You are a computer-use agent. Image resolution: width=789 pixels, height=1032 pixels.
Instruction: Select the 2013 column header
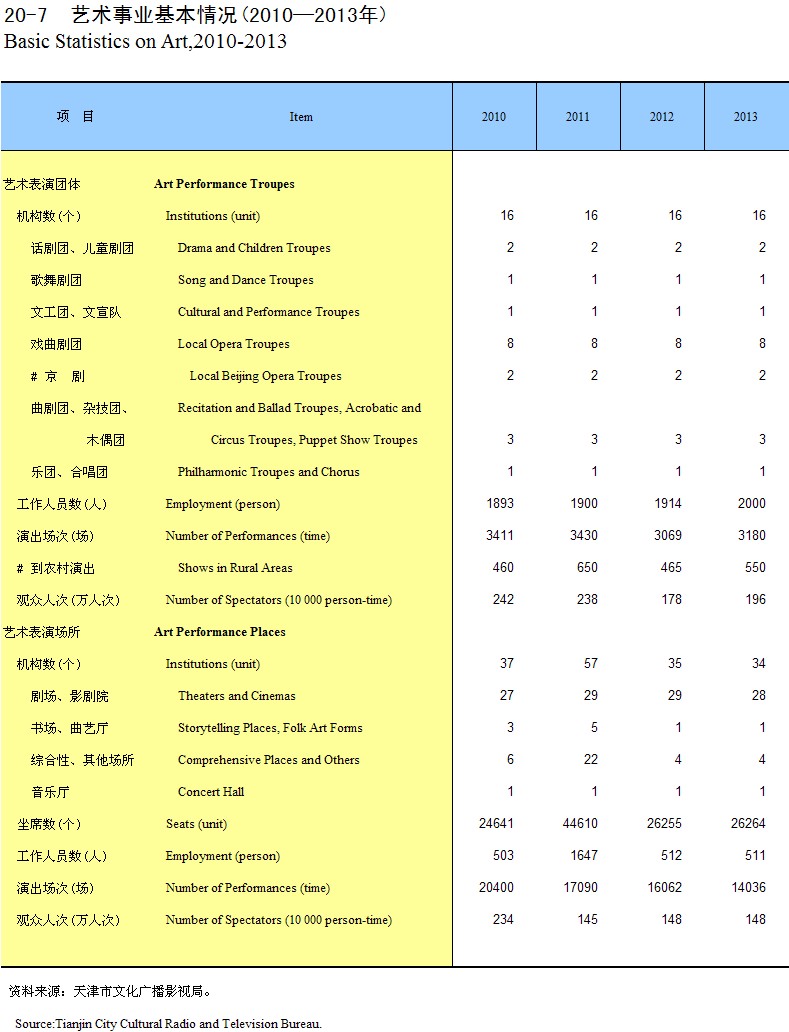(x=746, y=117)
